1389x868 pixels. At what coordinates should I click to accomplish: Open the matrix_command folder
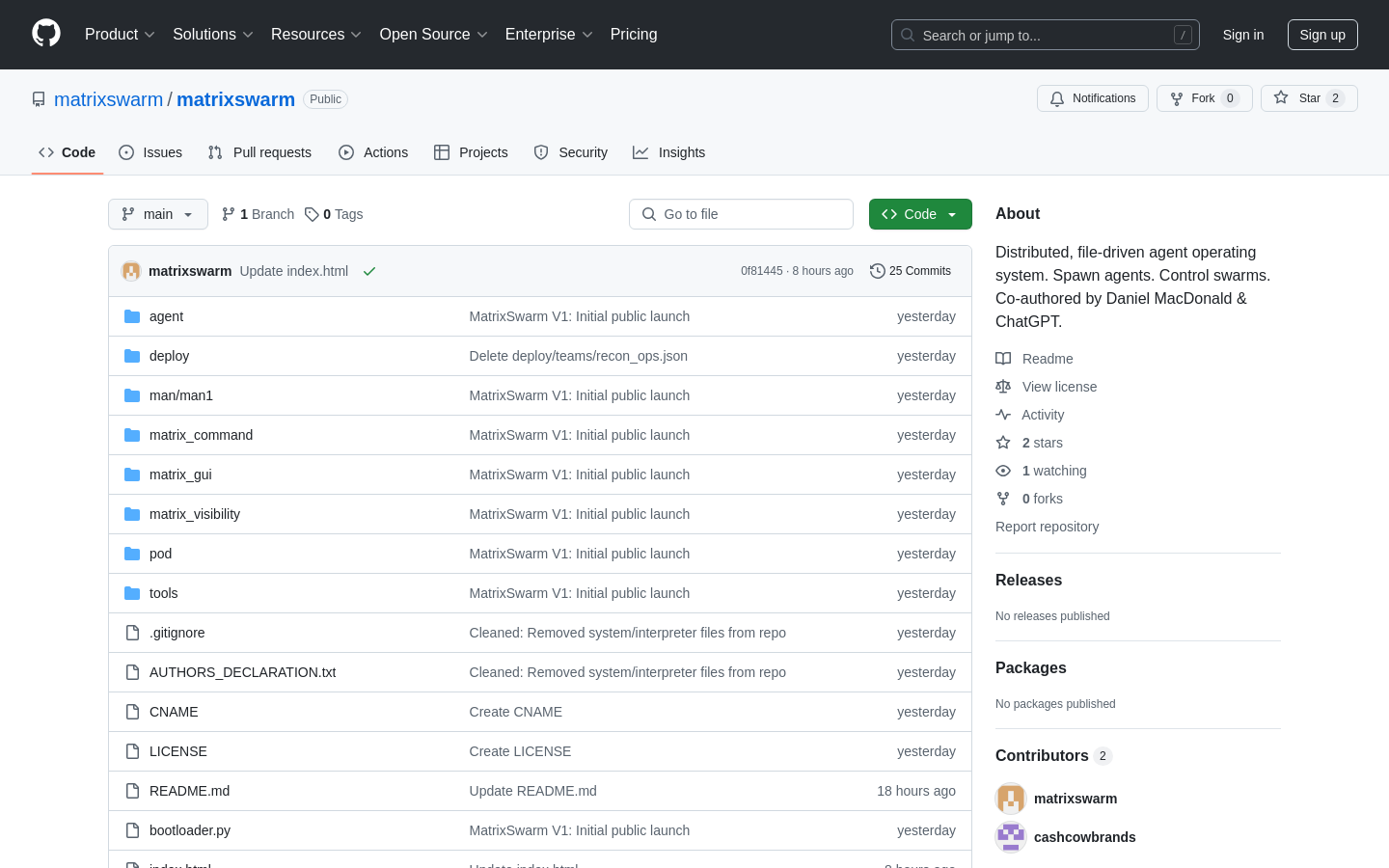(x=201, y=435)
